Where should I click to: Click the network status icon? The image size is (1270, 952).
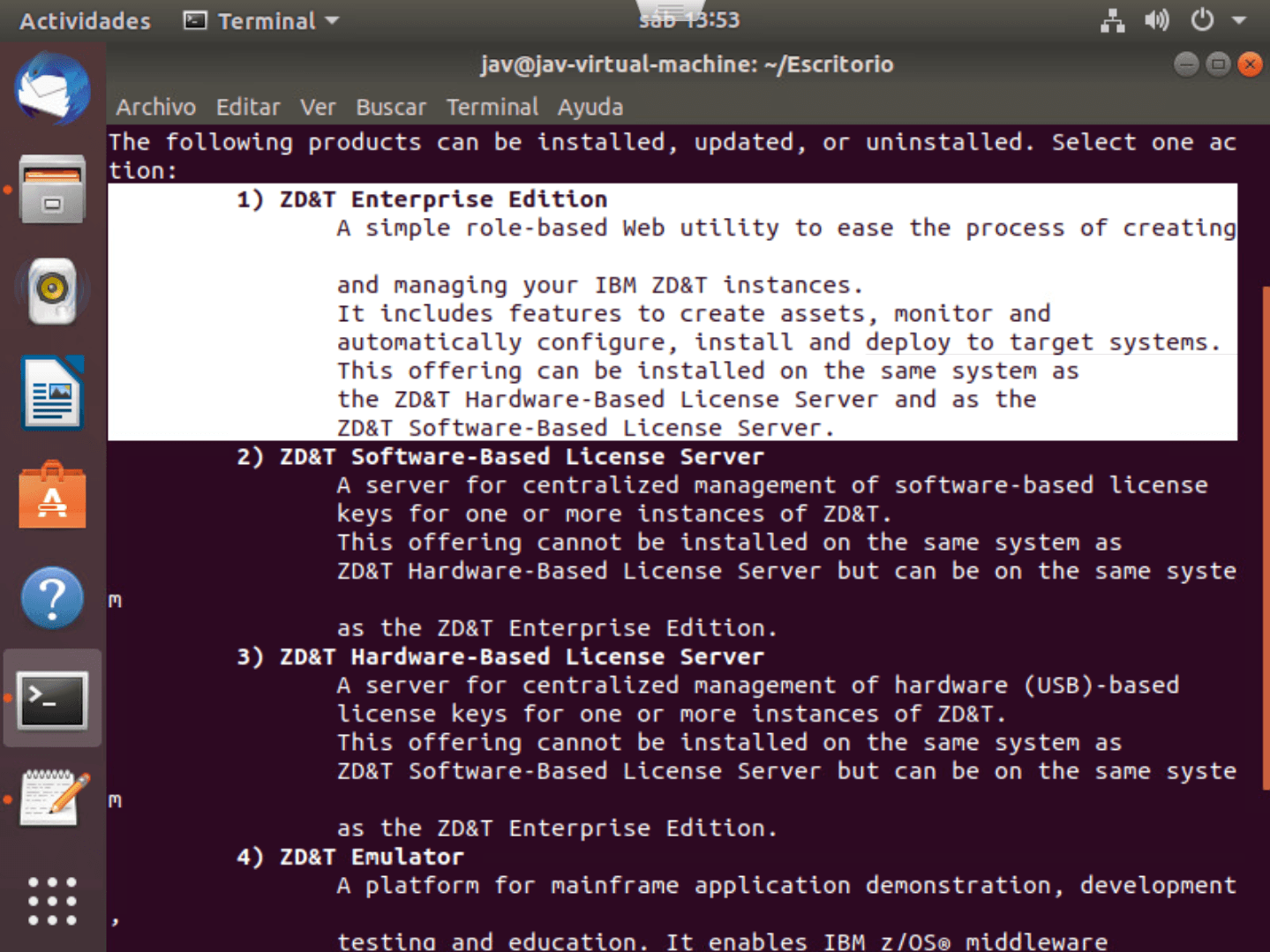[x=1112, y=20]
